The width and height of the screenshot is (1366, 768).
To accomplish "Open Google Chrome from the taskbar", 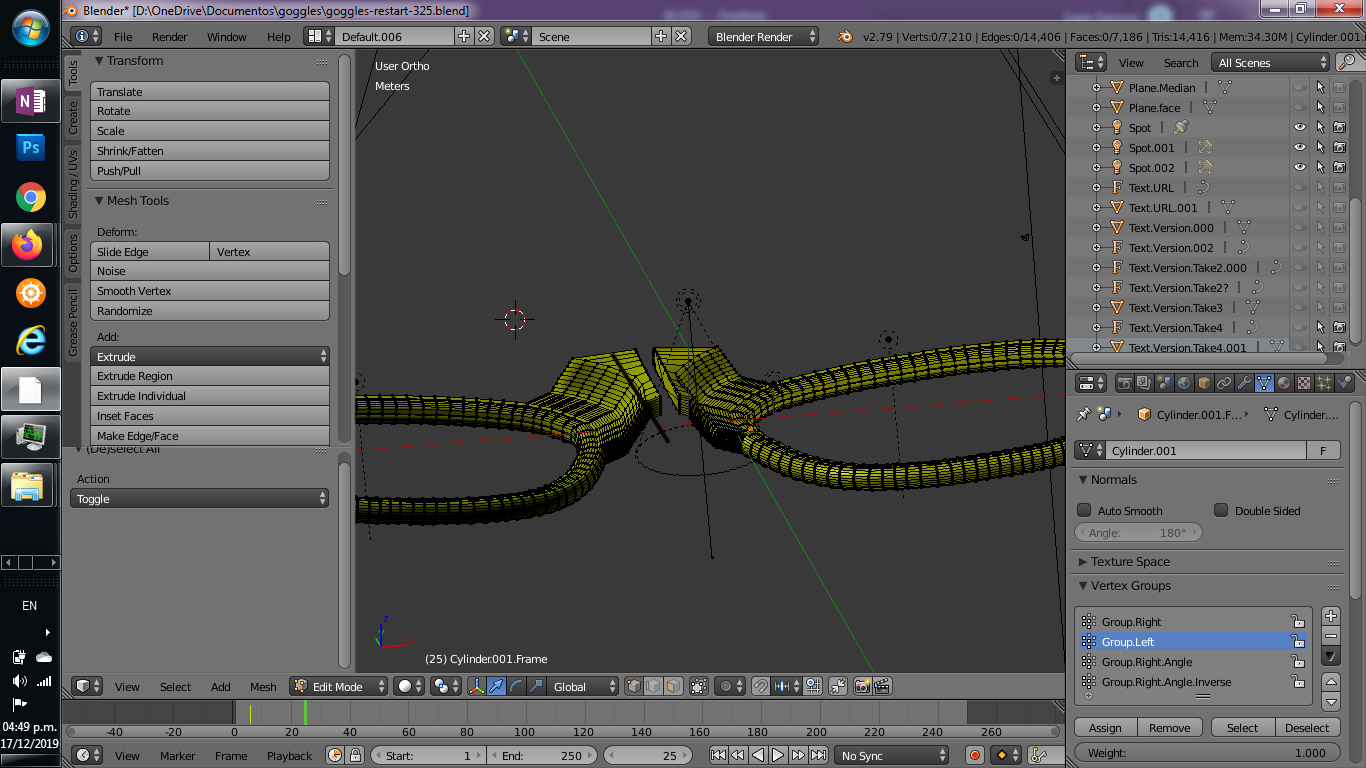I will point(30,197).
